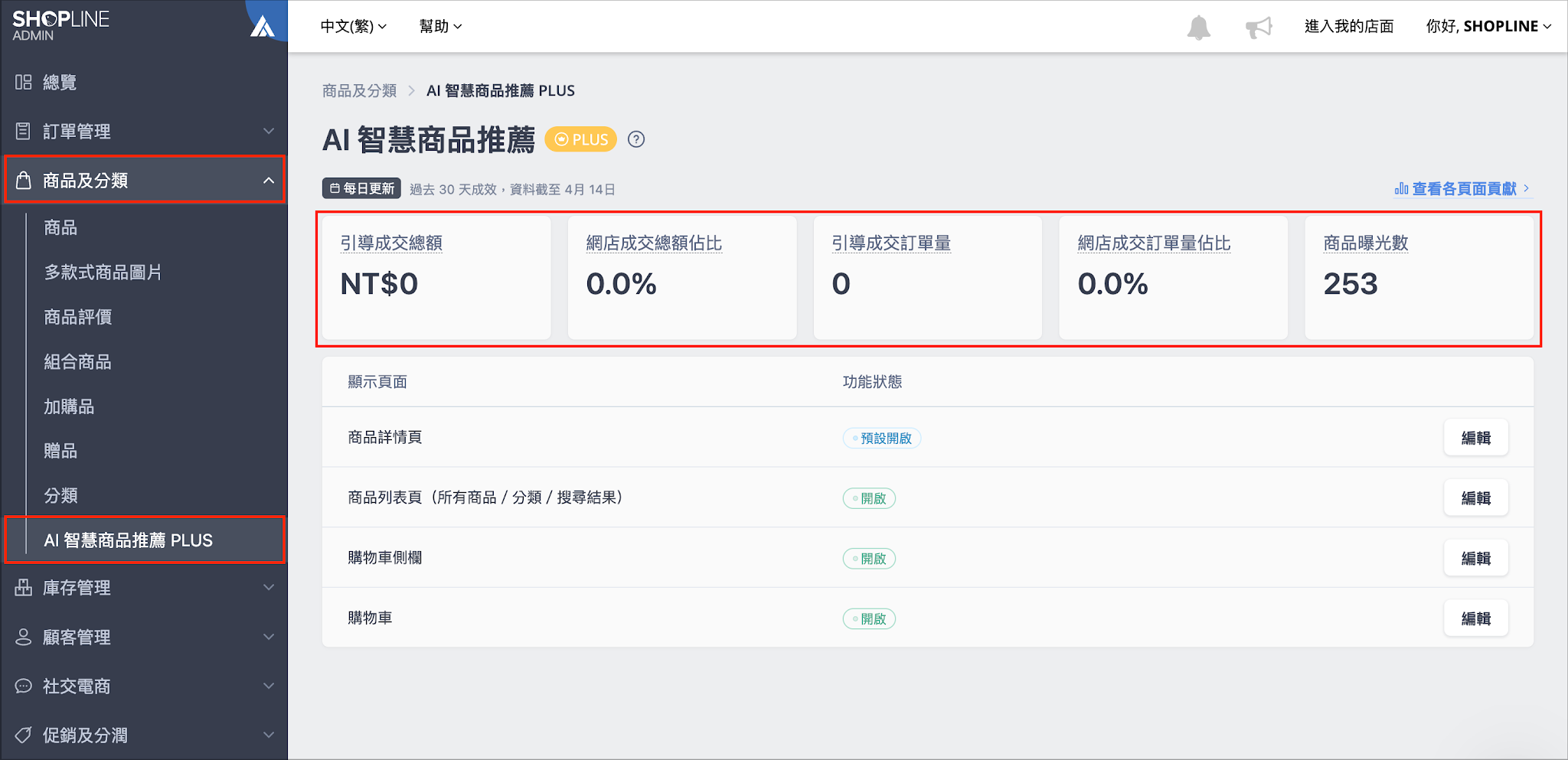Click the triangular logo icon atop the sidebar
This screenshot has height=760, width=1568.
pyautogui.click(x=263, y=26)
